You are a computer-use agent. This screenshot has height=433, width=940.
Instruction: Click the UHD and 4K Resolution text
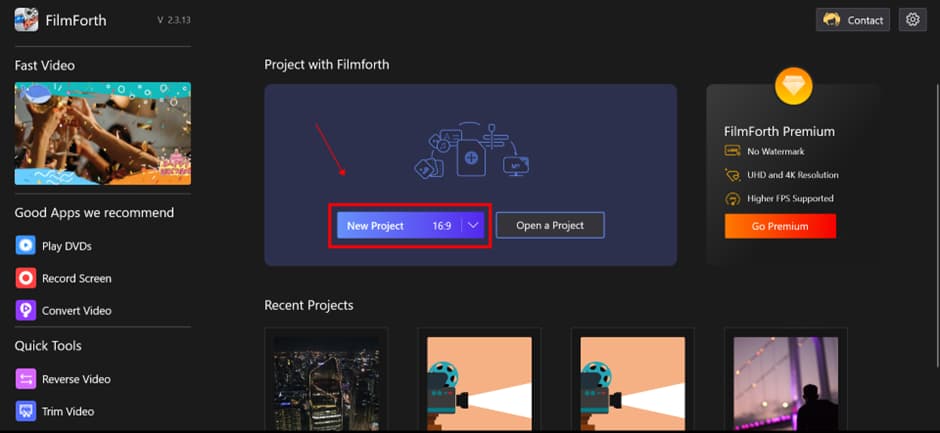tap(793, 175)
